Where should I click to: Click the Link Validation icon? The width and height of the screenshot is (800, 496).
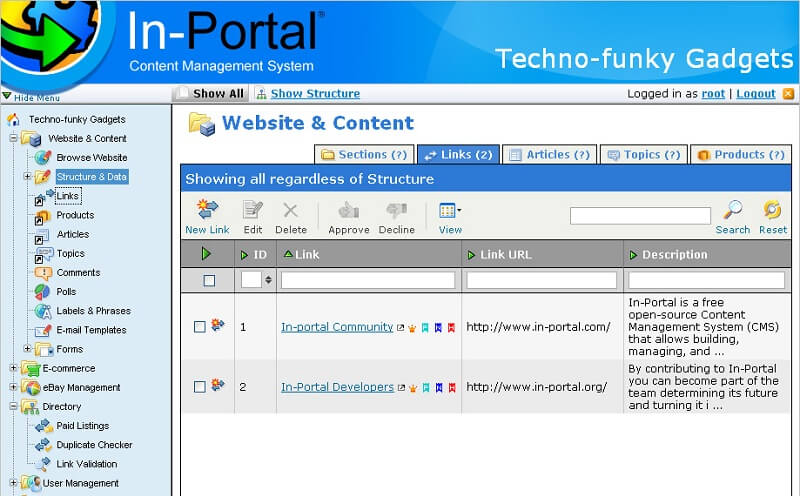(x=43, y=464)
